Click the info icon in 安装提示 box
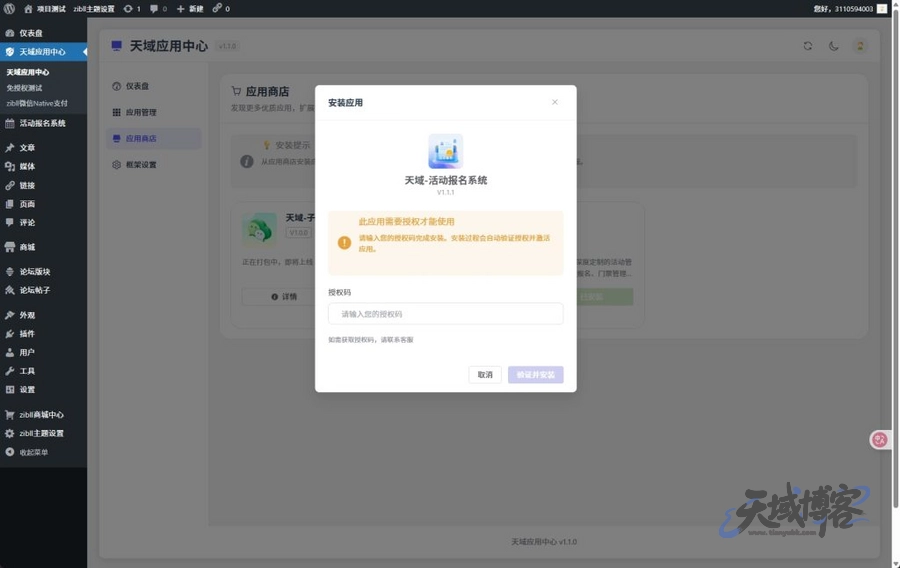900x568 pixels. [247, 162]
